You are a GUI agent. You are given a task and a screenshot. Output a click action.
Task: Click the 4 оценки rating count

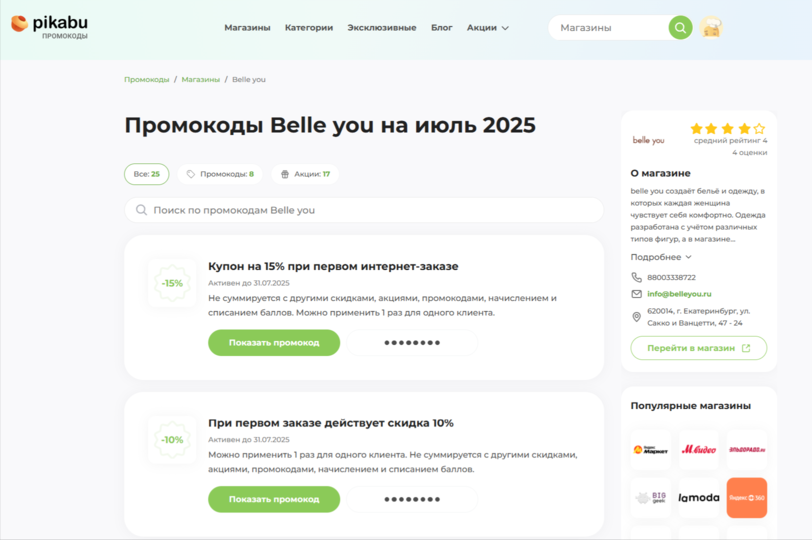(x=749, y=152)
